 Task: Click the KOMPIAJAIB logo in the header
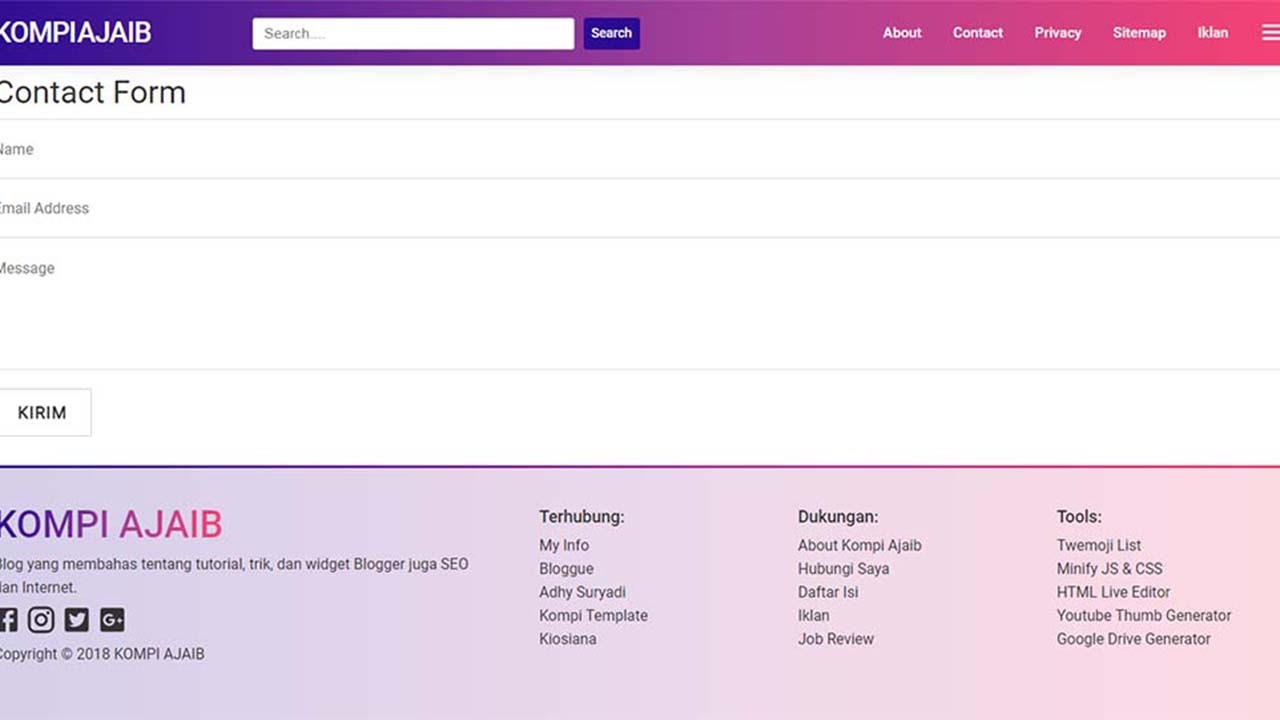tap(75, 32)
